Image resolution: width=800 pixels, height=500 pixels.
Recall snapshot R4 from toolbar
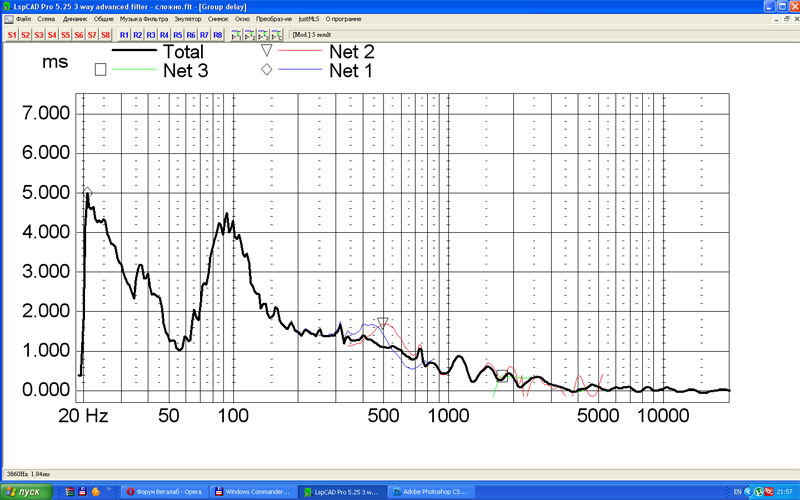click(164, 35)
